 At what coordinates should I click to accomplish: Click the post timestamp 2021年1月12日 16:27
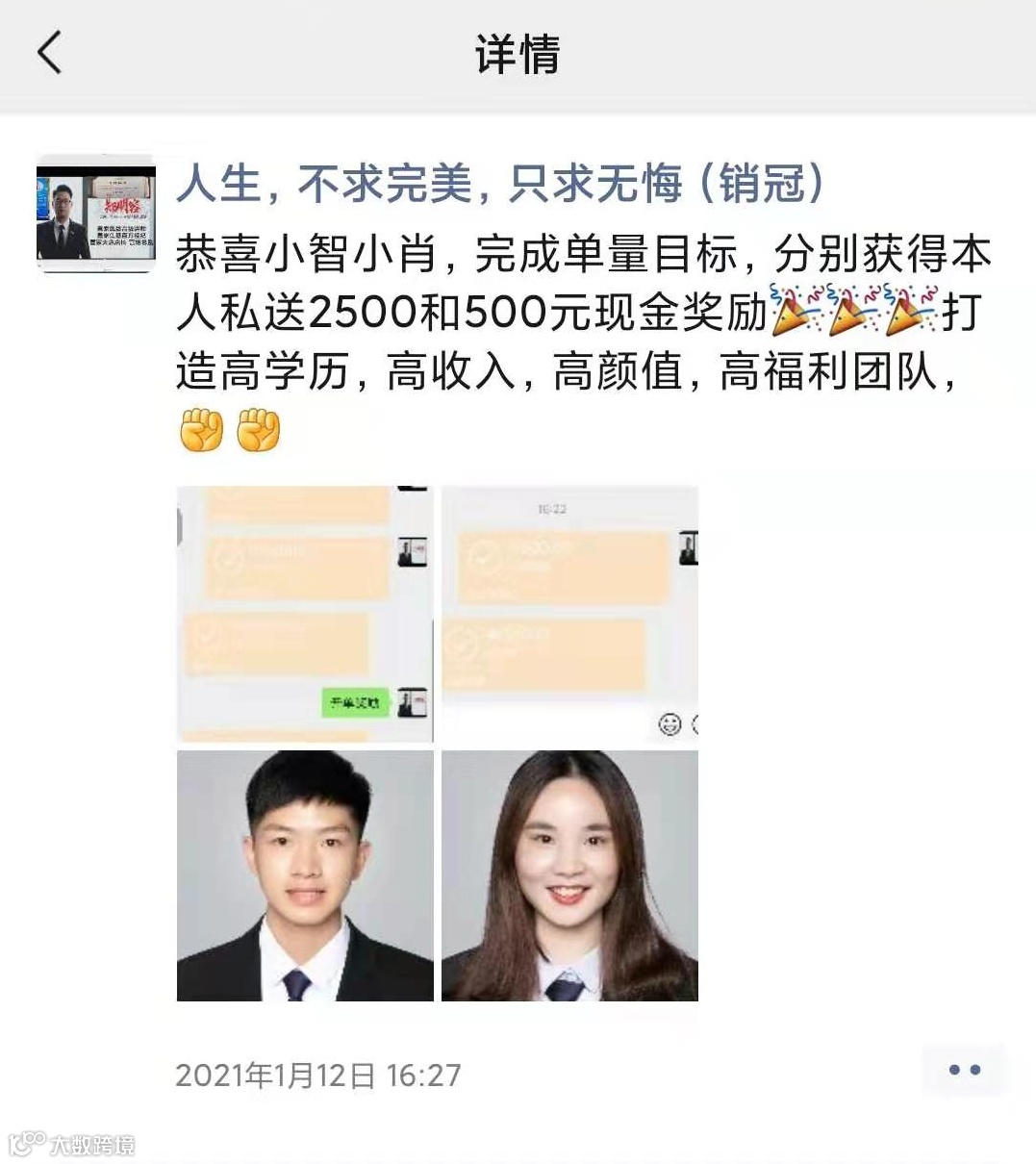point(318,1075)
